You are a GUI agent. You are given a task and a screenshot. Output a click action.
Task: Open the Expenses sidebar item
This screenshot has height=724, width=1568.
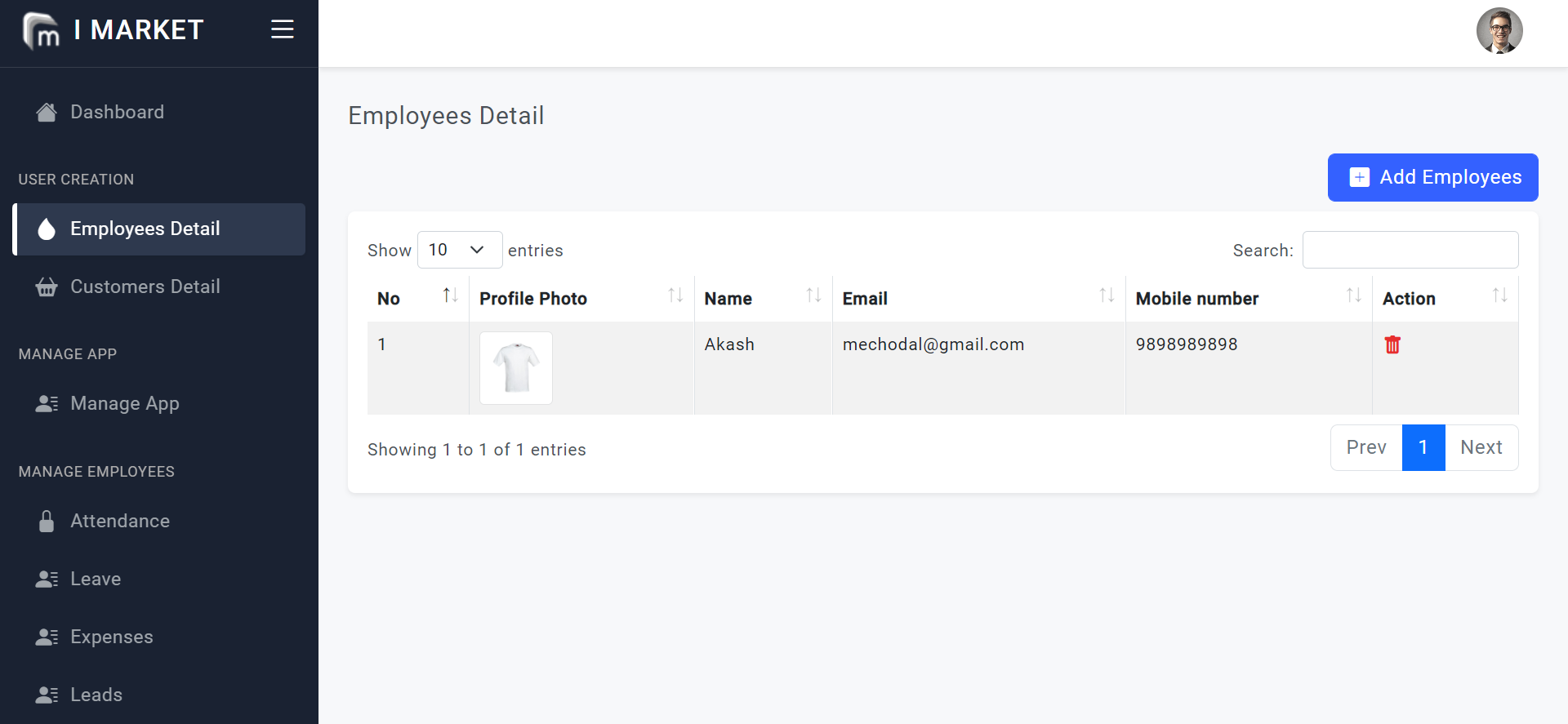pyautogui.click(x=111, y=637)
